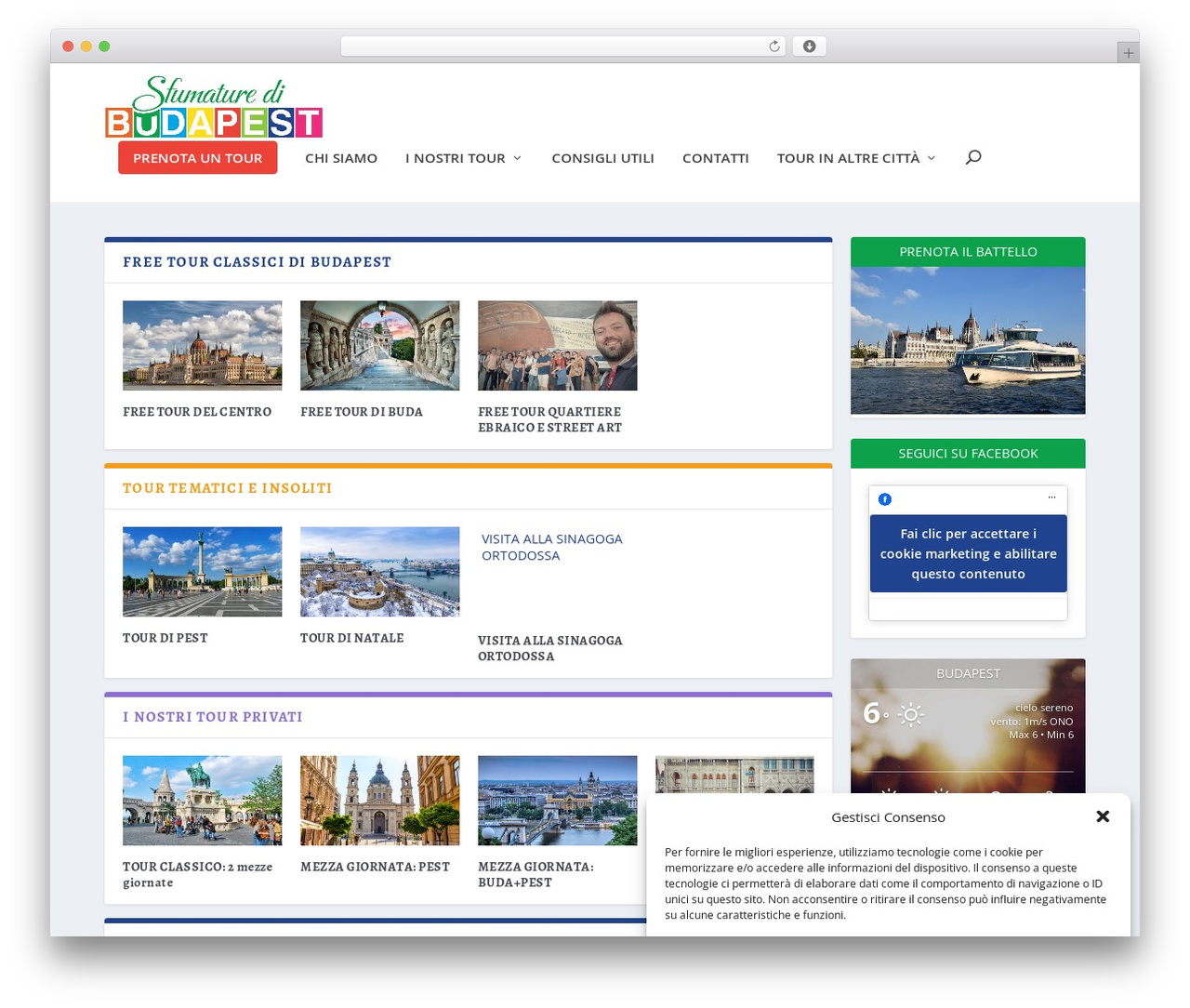Click the equestrian statue thumbnail for Tour Classico
This screenshot has width=1190, height=1008.
coord(203,801)
